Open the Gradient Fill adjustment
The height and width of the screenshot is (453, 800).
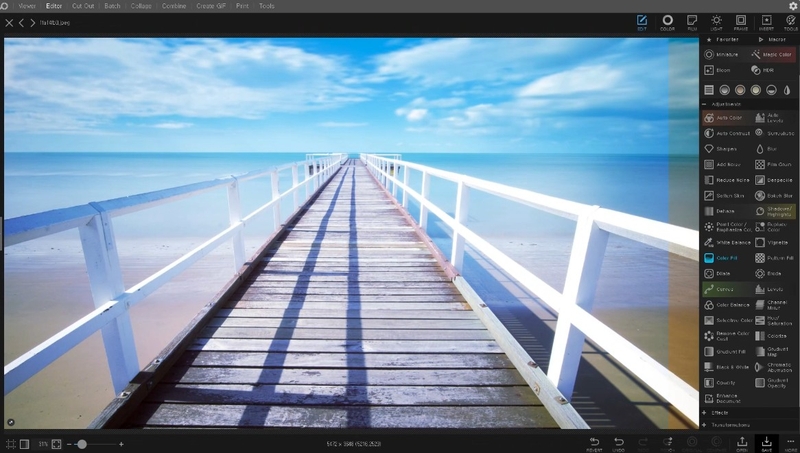click(x=727, y=351)
